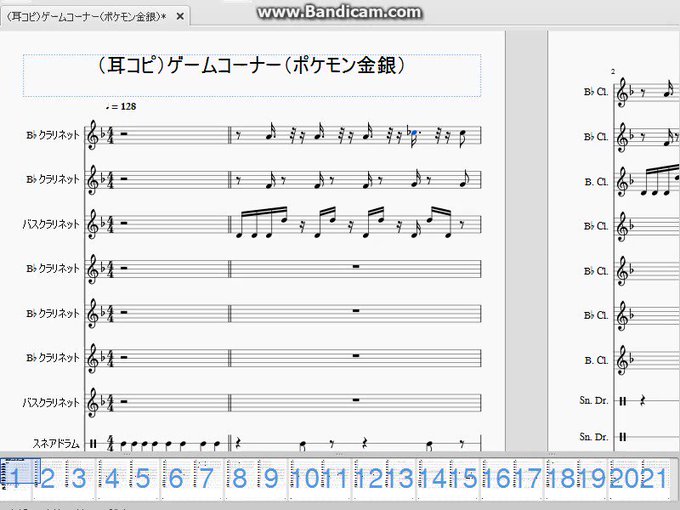Select the score title text ゲームコーナー(ポケモン金銀)
Screen dimensions: 680x510
tap(252, 66)
